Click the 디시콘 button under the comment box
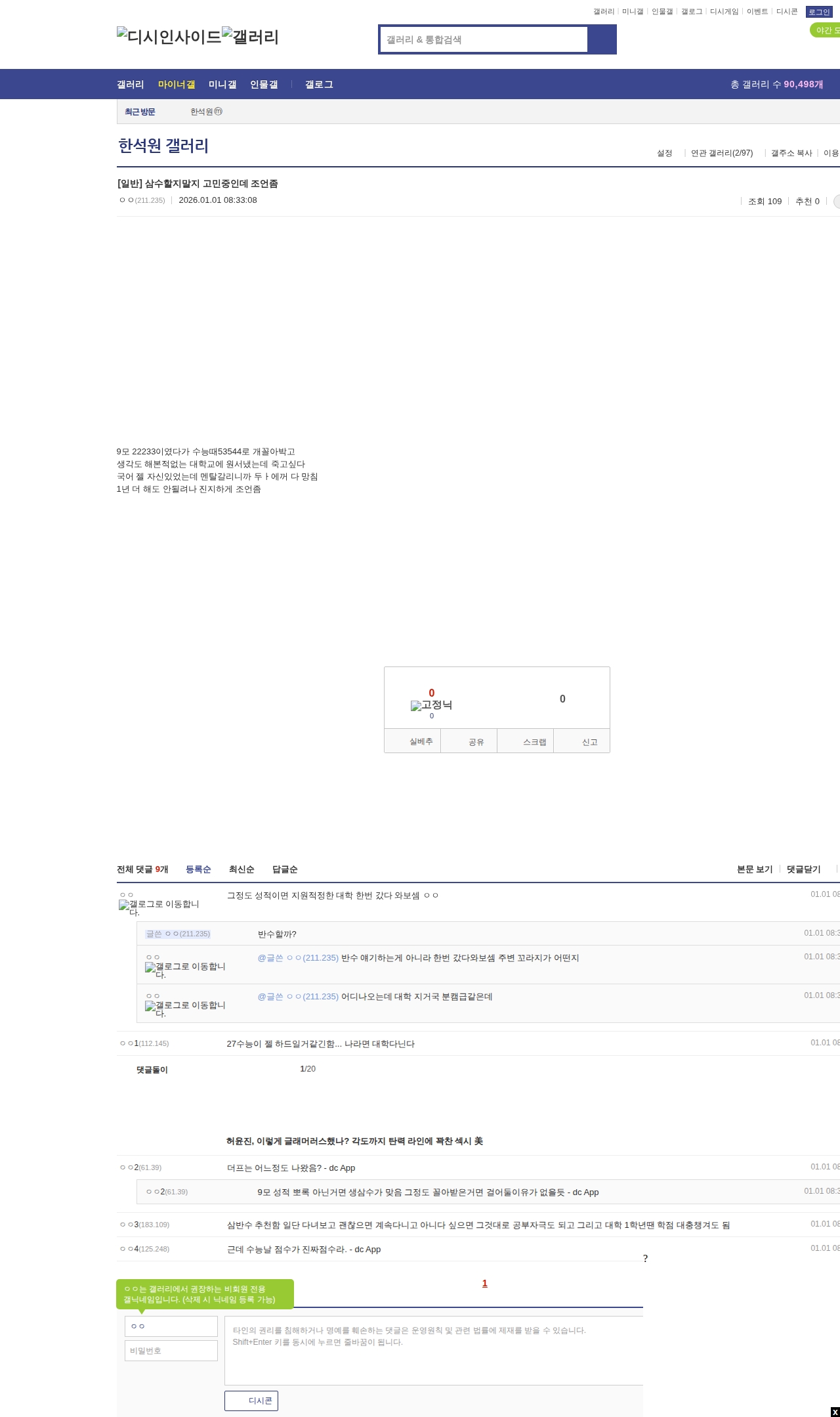The height and width of the screenshot is (1417, 840). [251, 1401]
